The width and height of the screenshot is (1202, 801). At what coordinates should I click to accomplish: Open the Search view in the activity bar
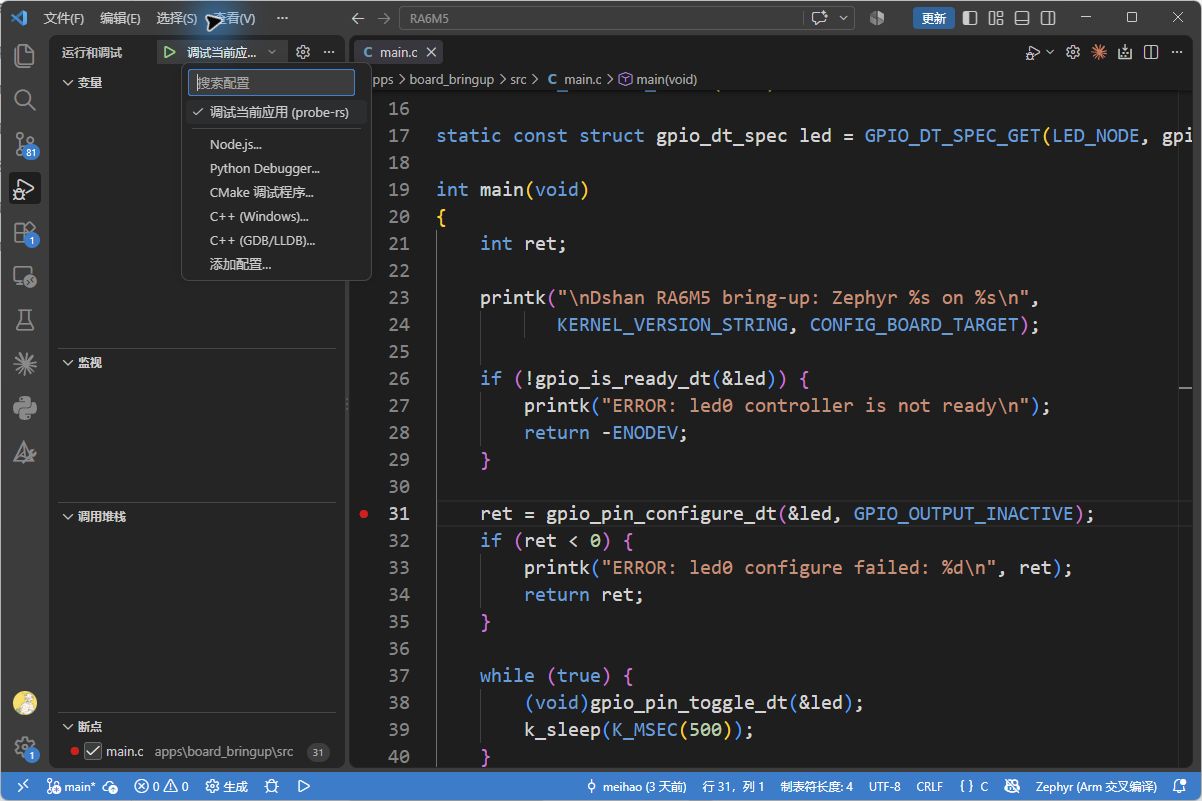click(x=24, y=100)
